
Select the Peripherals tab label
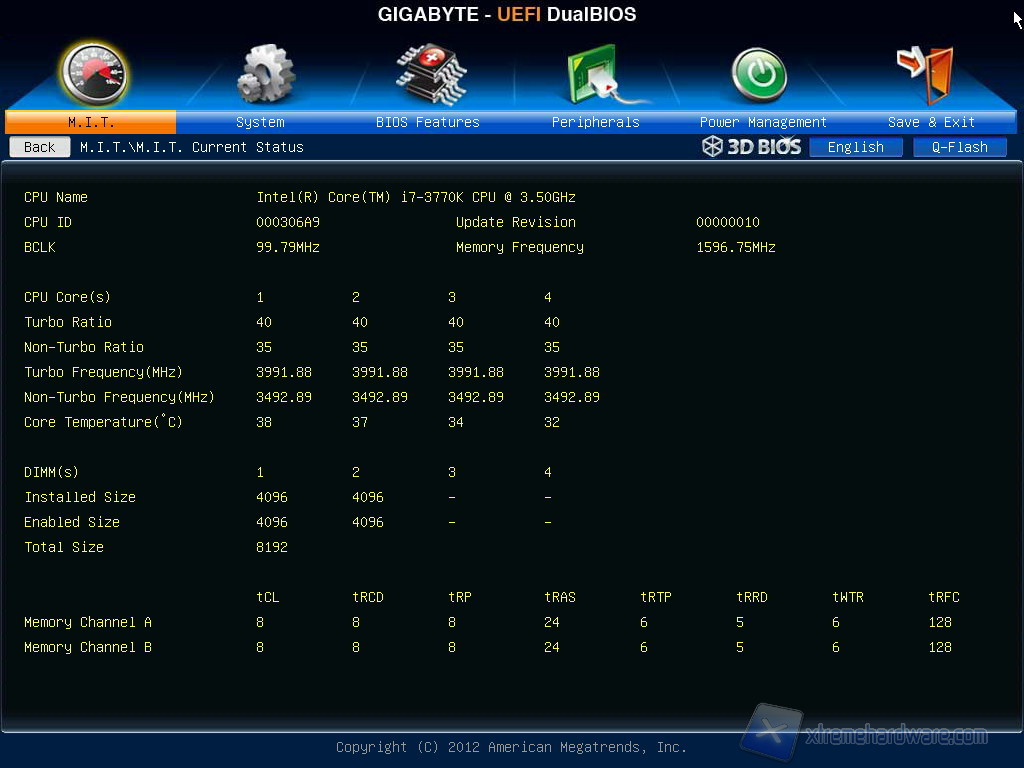coord(595,122)
